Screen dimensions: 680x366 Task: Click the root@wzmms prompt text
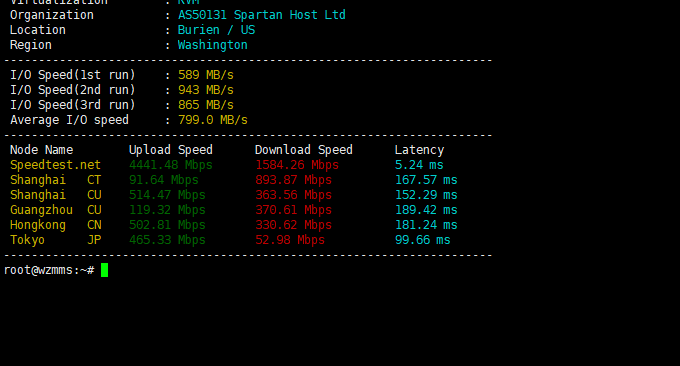pos(49,270)
